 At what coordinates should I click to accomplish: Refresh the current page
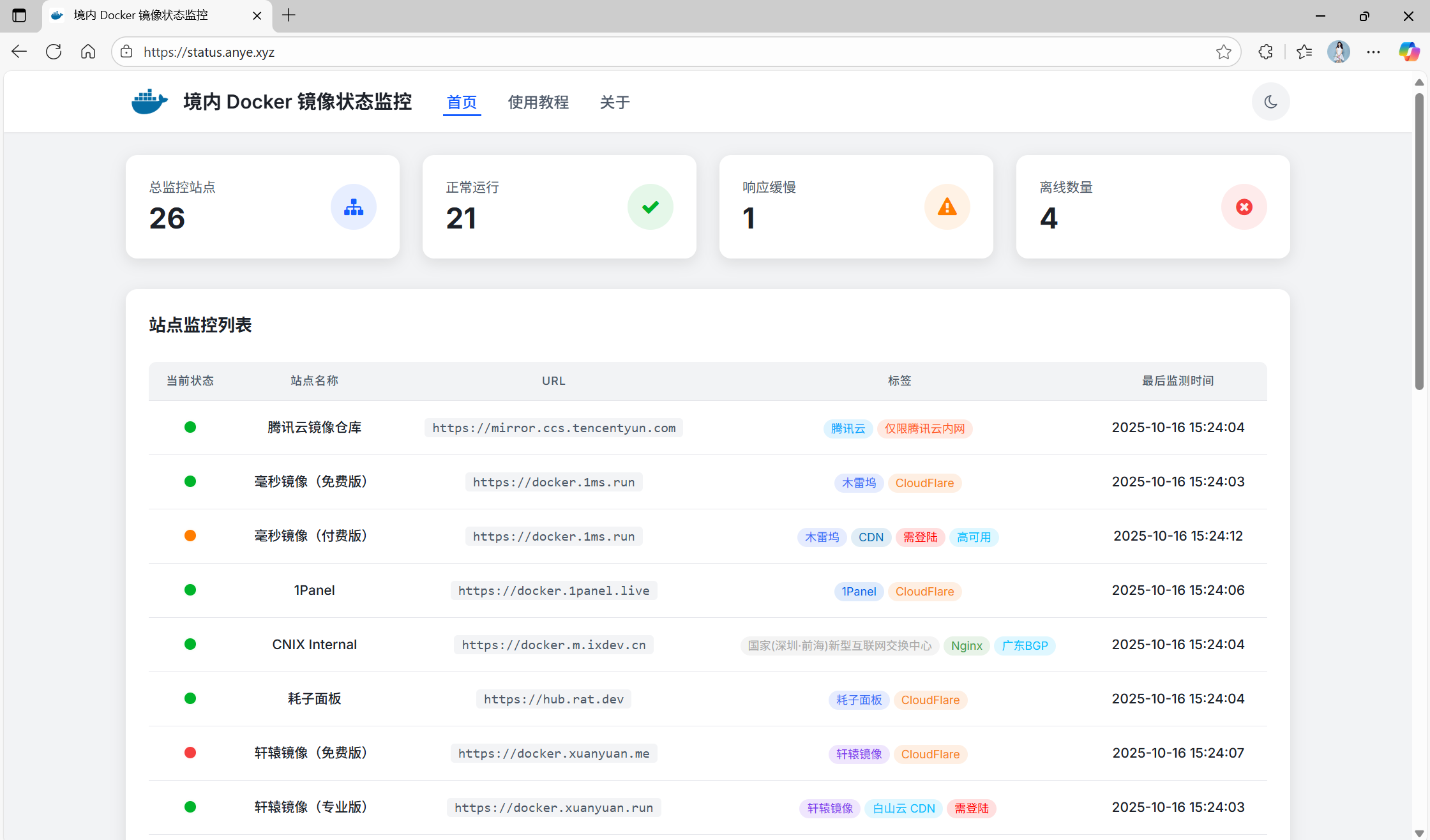coord(54,52)
